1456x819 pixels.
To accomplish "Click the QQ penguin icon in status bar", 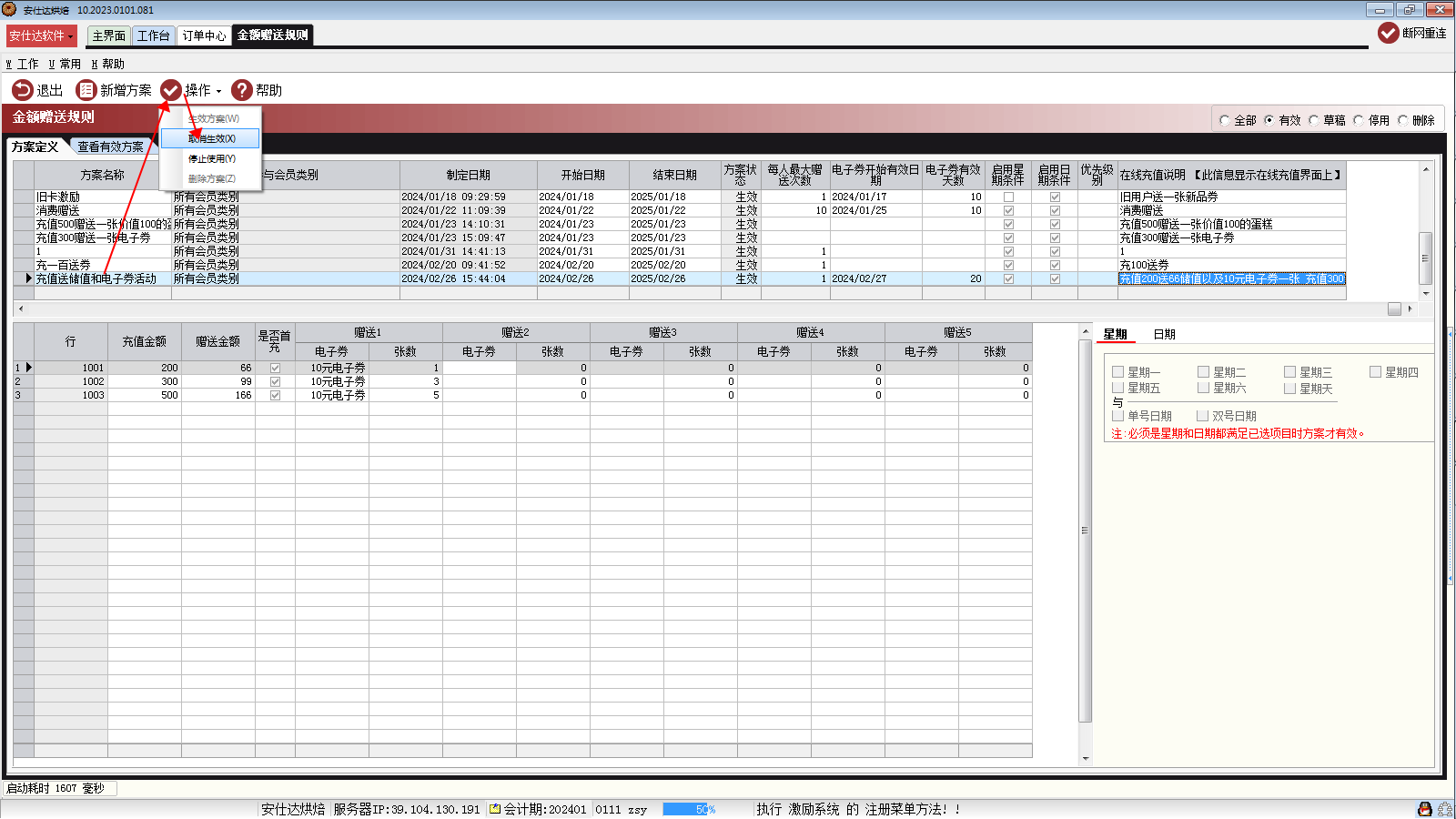I will click(1425, 809).
